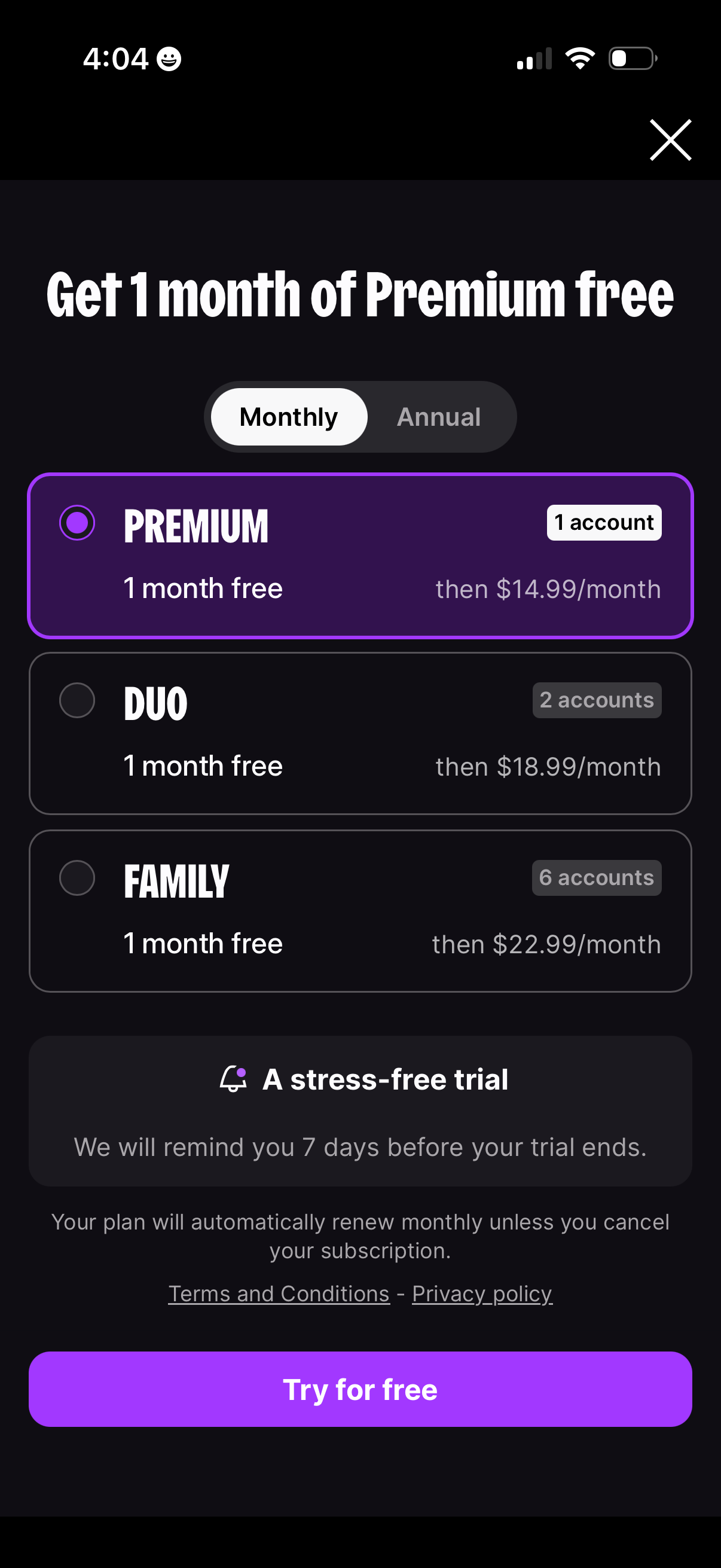Tap the 2 accounts badge
This screenshot has height=1568, width=721.
click(596, 700)
